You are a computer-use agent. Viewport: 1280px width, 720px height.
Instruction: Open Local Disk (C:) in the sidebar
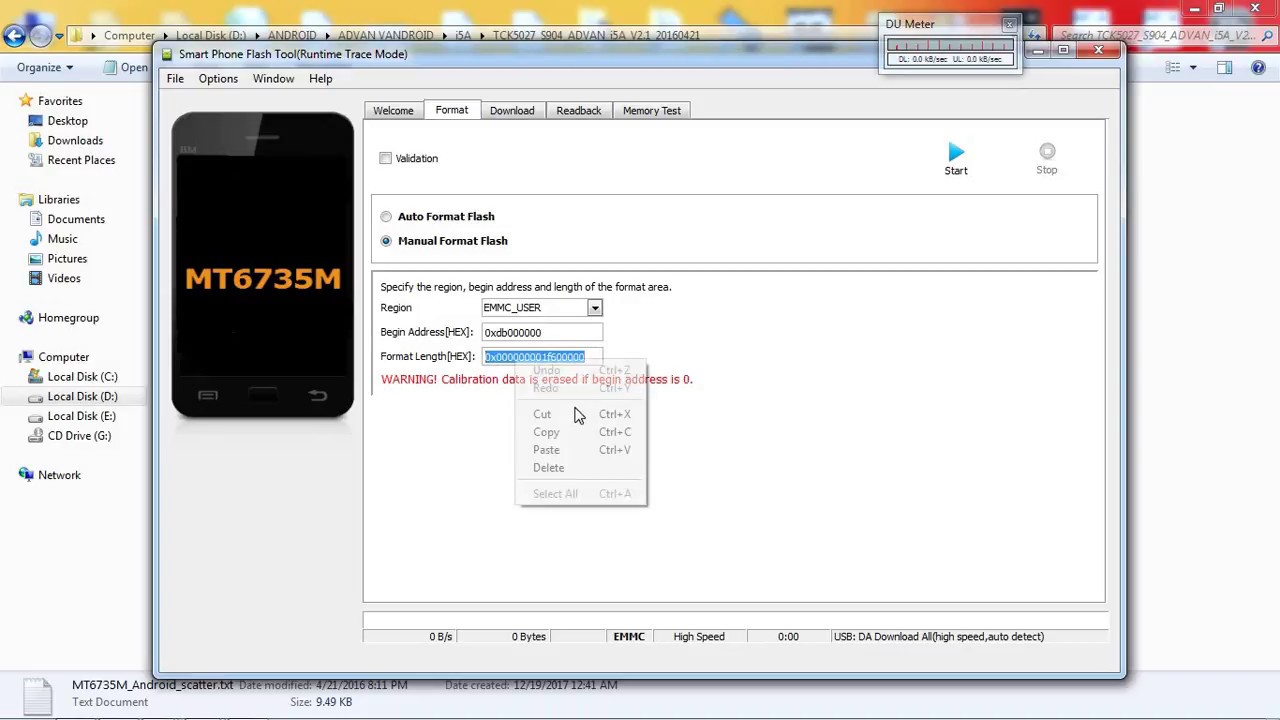[x=82, y=377]
